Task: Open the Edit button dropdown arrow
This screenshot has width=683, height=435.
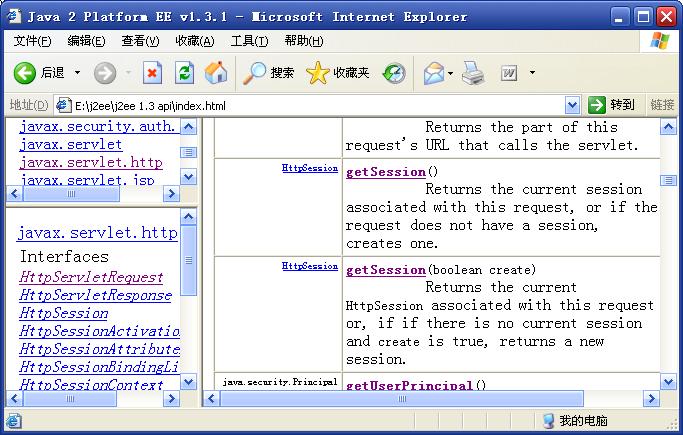Action: 532,73
